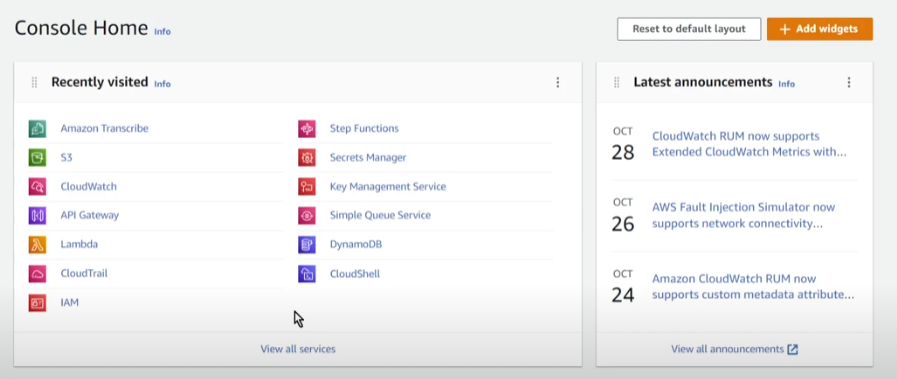
Task: Click Info next to Latest announcements
Action: pyautogui.click(x=787, y=84)
